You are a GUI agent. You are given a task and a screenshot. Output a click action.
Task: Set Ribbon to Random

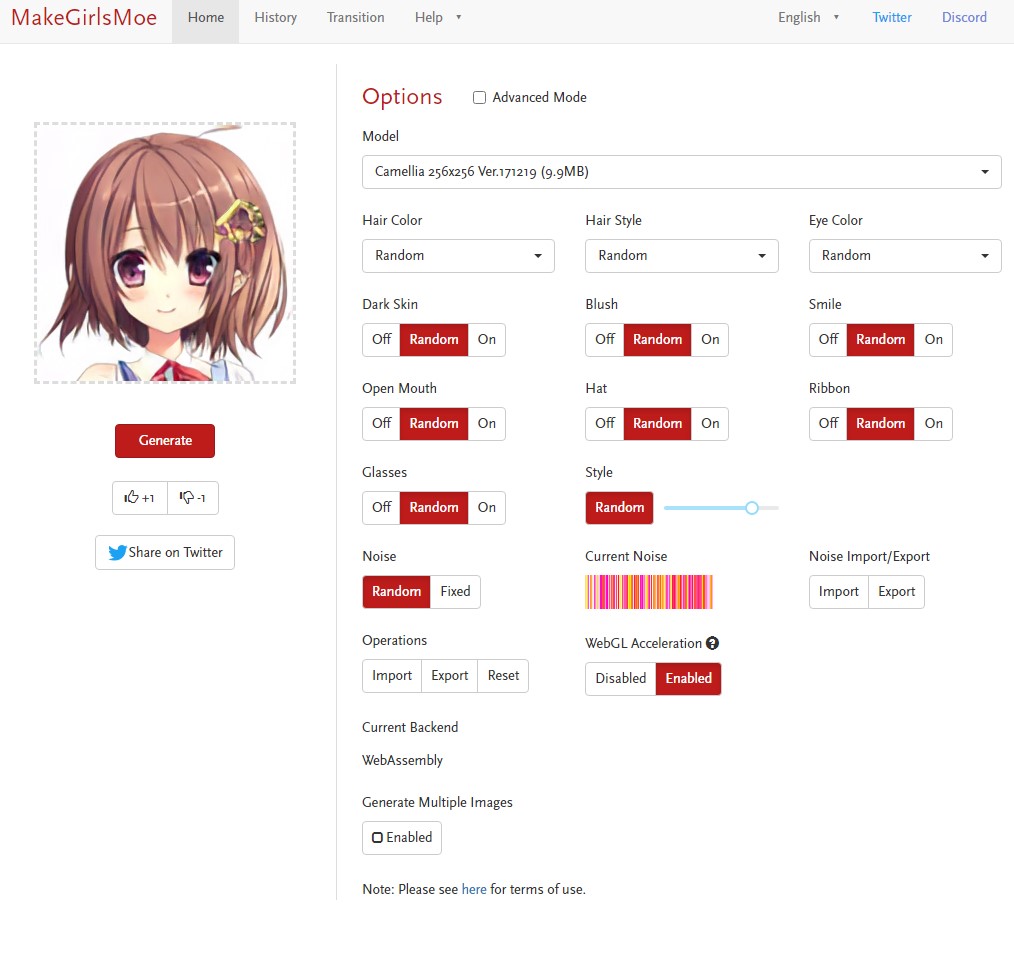click(x=881, y=424)
